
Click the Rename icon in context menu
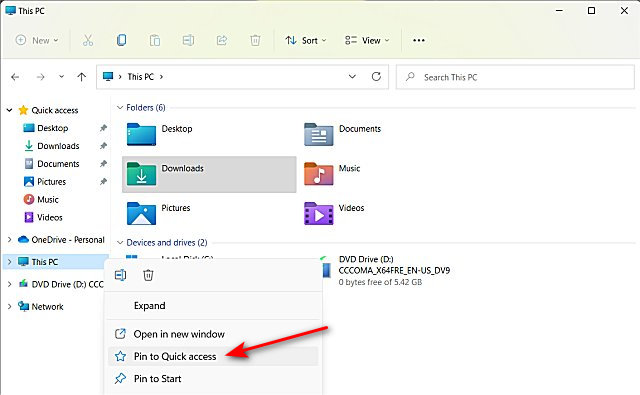point(120,275)
